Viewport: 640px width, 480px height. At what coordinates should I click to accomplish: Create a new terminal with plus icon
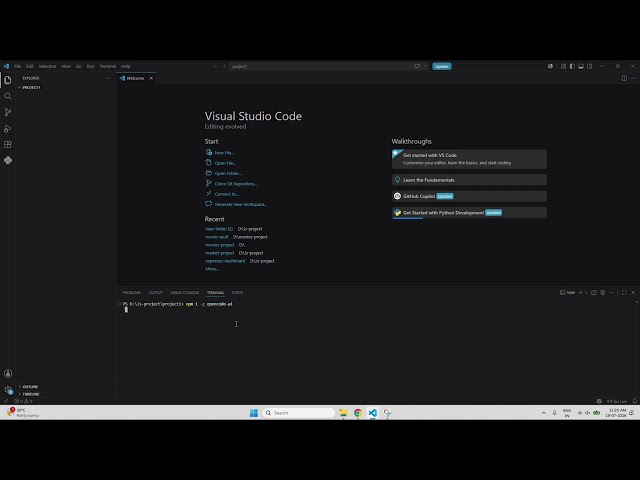(x=580, y=293)
